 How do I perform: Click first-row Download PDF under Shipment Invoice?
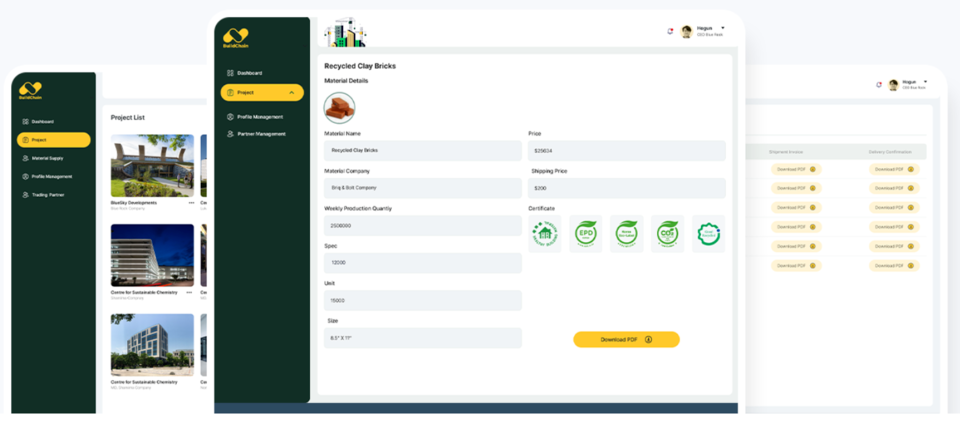(x=796, y=169)
